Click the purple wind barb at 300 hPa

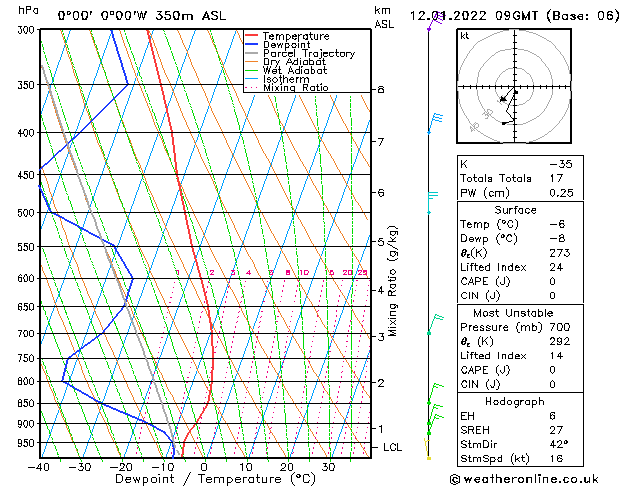436,22
